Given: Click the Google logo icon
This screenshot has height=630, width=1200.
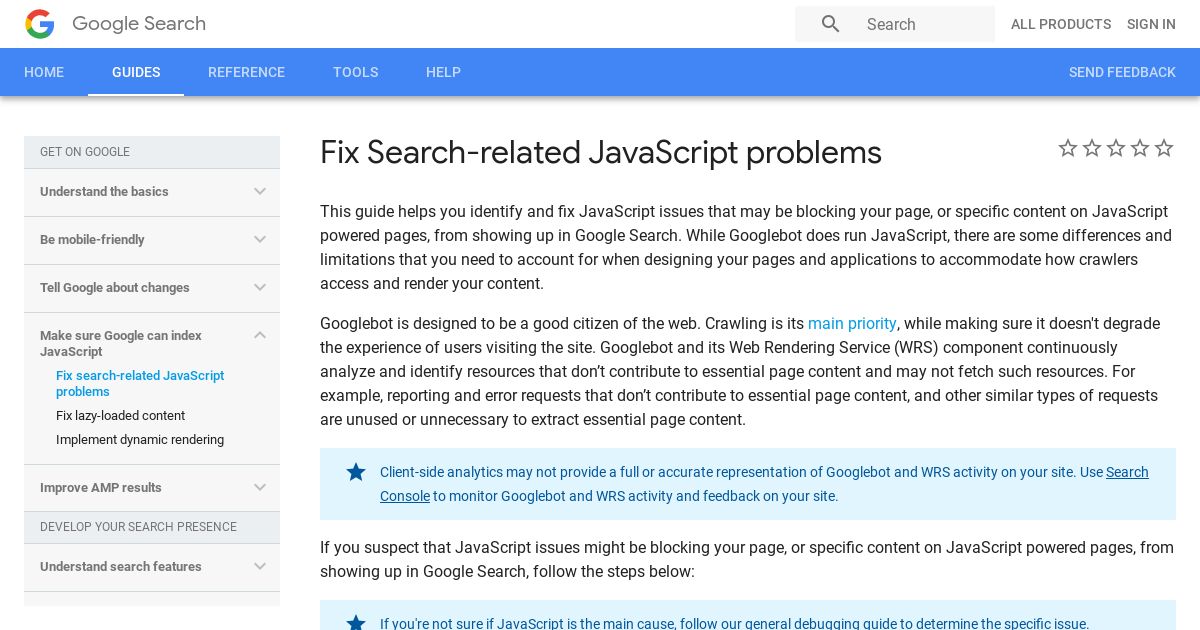Looking at the screenshot, I should (x=40, y=24).
